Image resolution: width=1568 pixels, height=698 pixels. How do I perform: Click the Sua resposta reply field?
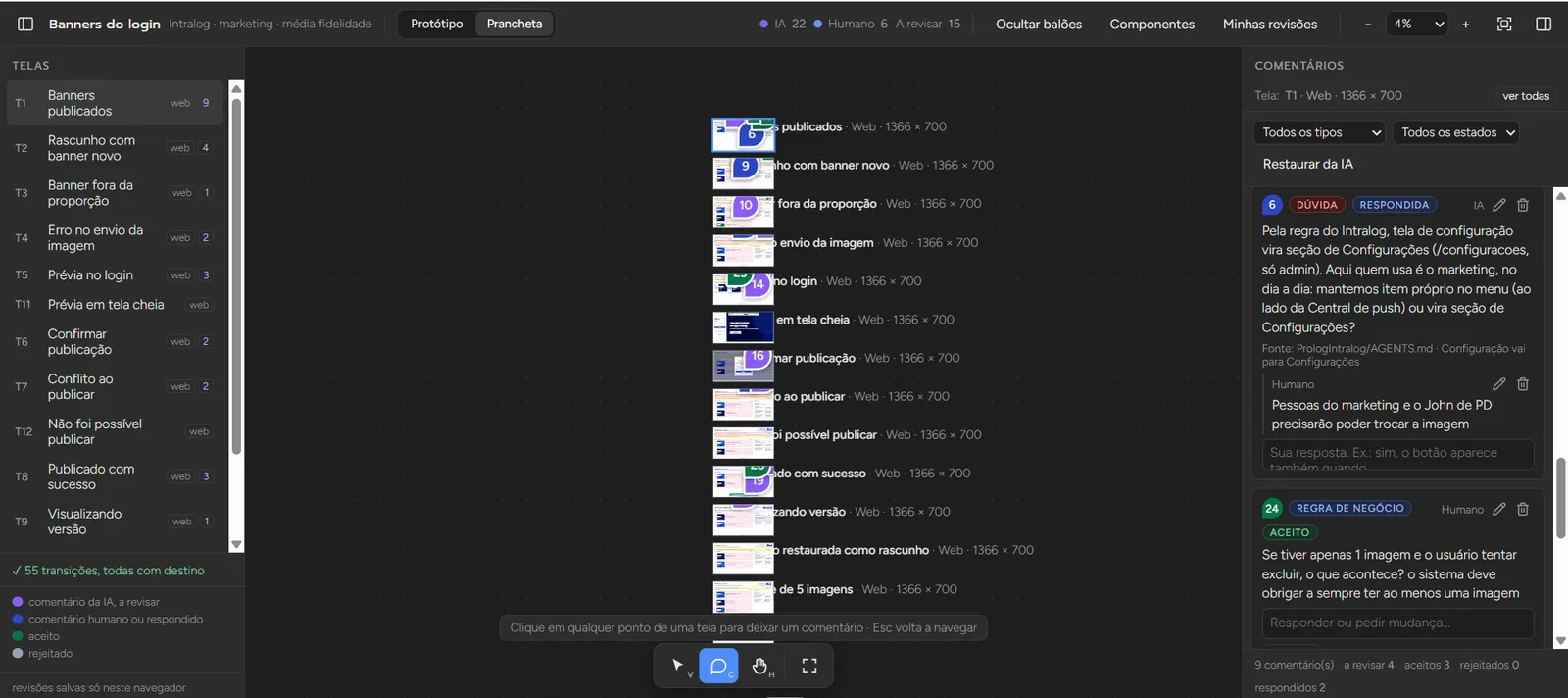coord(1398,454)
